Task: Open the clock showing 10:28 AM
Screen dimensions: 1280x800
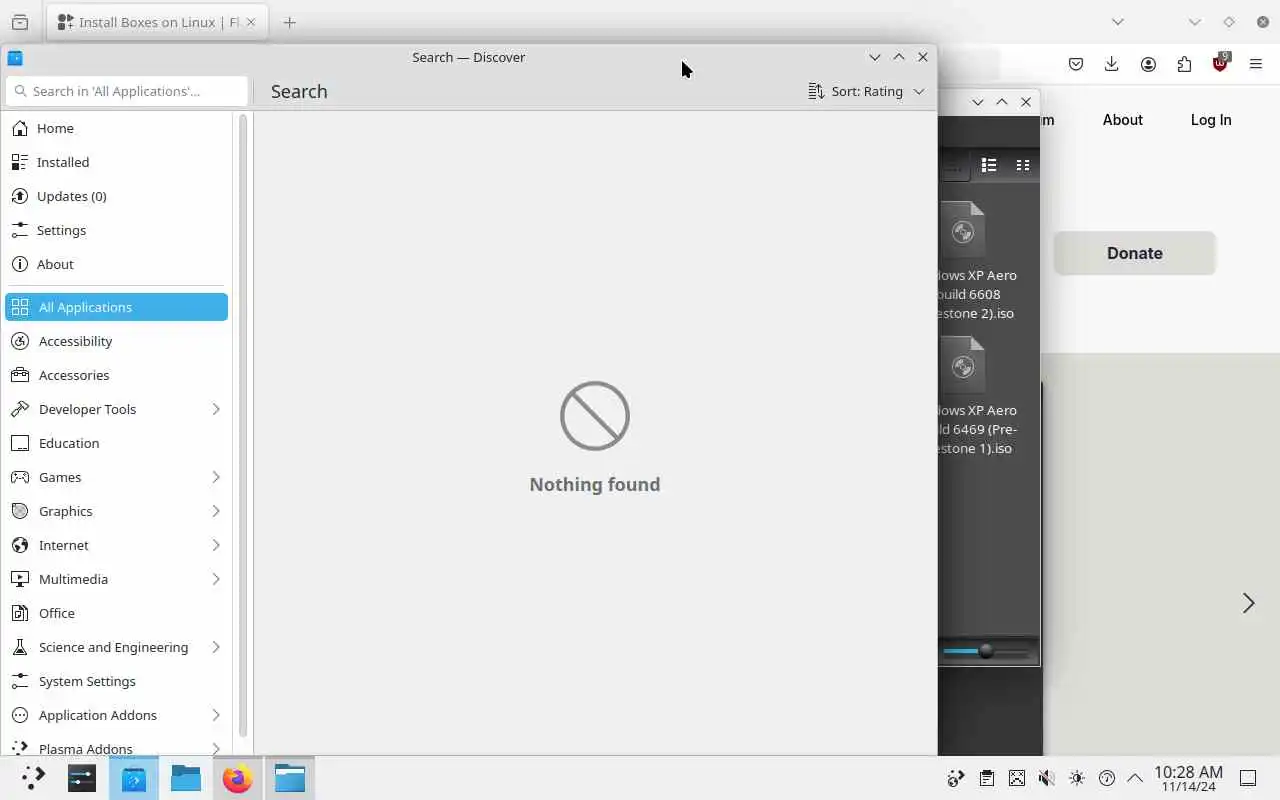Action: tap(1188, 778)
